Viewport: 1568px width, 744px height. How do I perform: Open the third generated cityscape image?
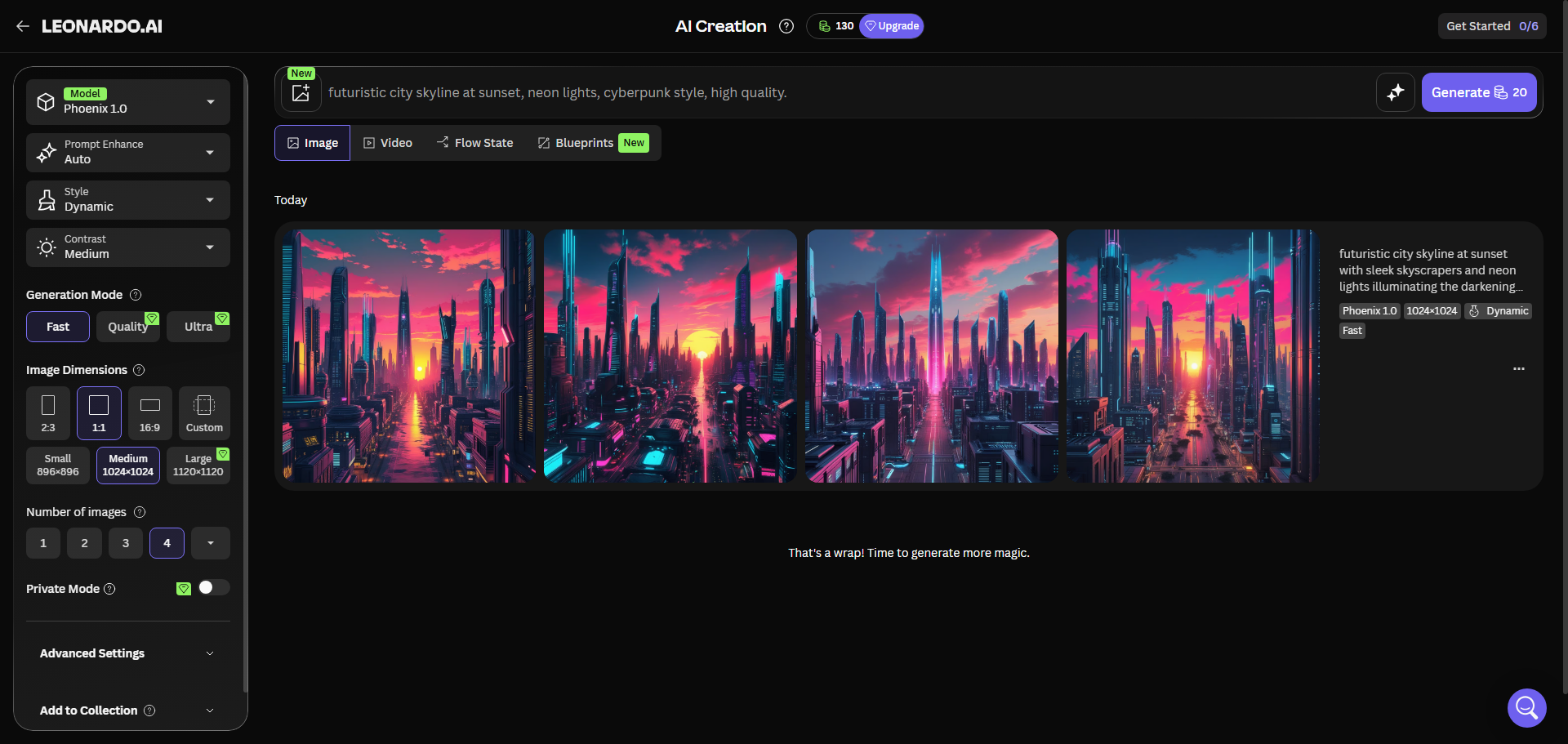click(x=932, y=355)
